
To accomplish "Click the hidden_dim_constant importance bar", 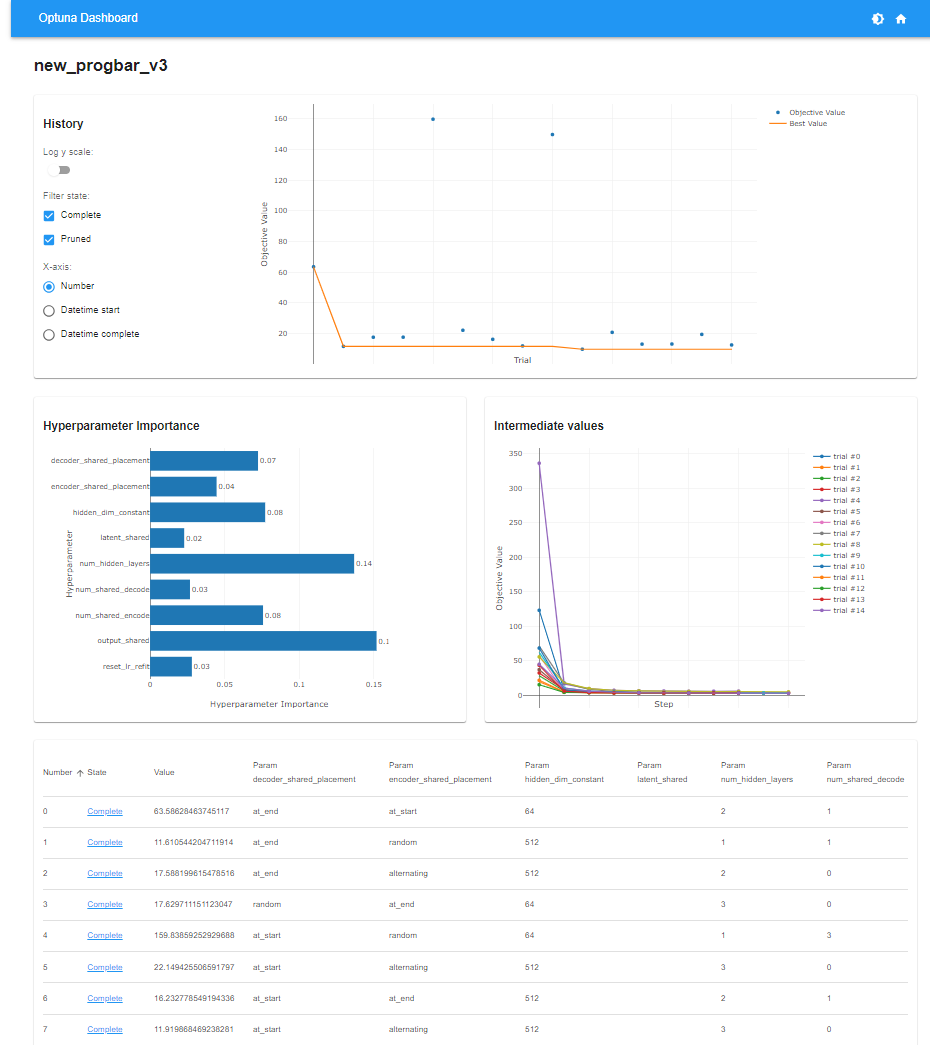I will point(207,513).
